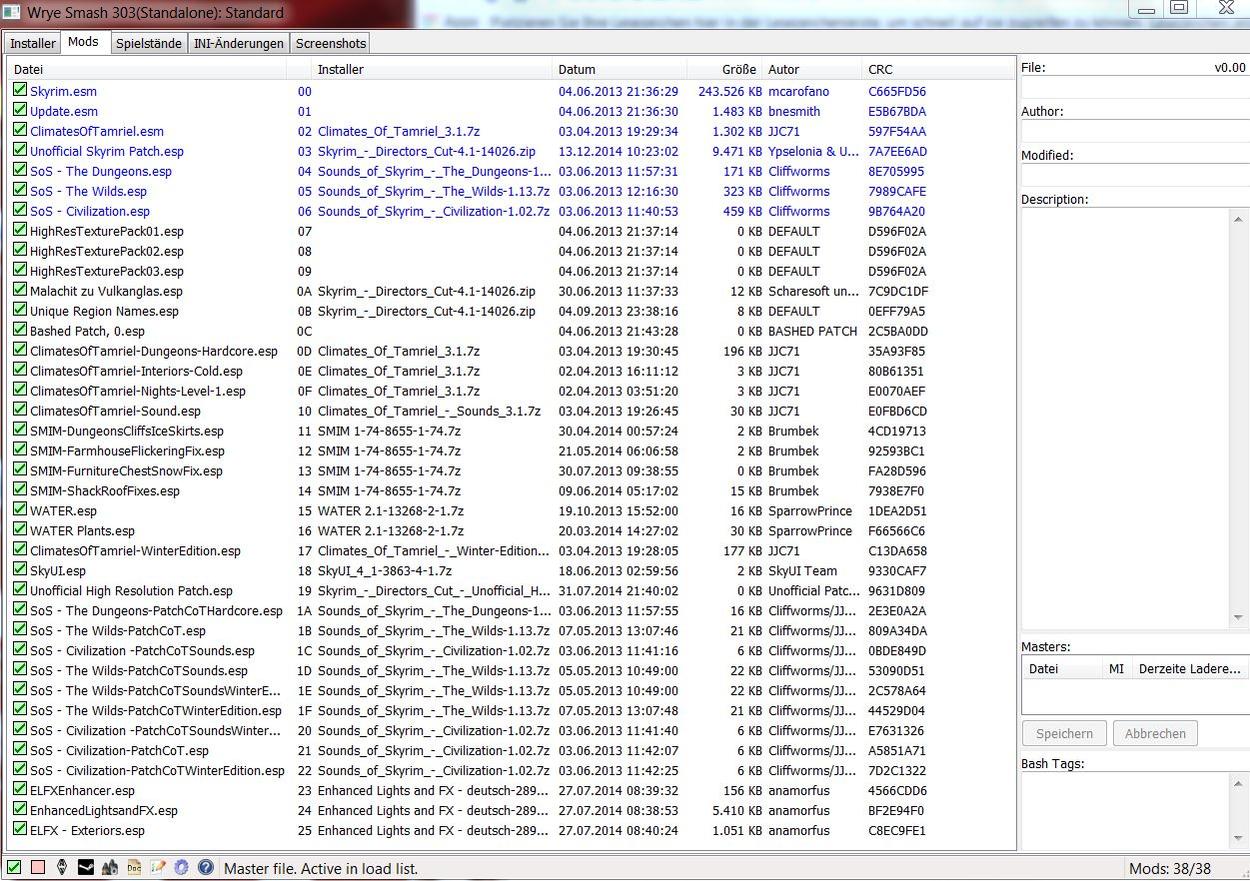Uncheck Bashed Patch, 0.esp checkbox

coord(20,330)
